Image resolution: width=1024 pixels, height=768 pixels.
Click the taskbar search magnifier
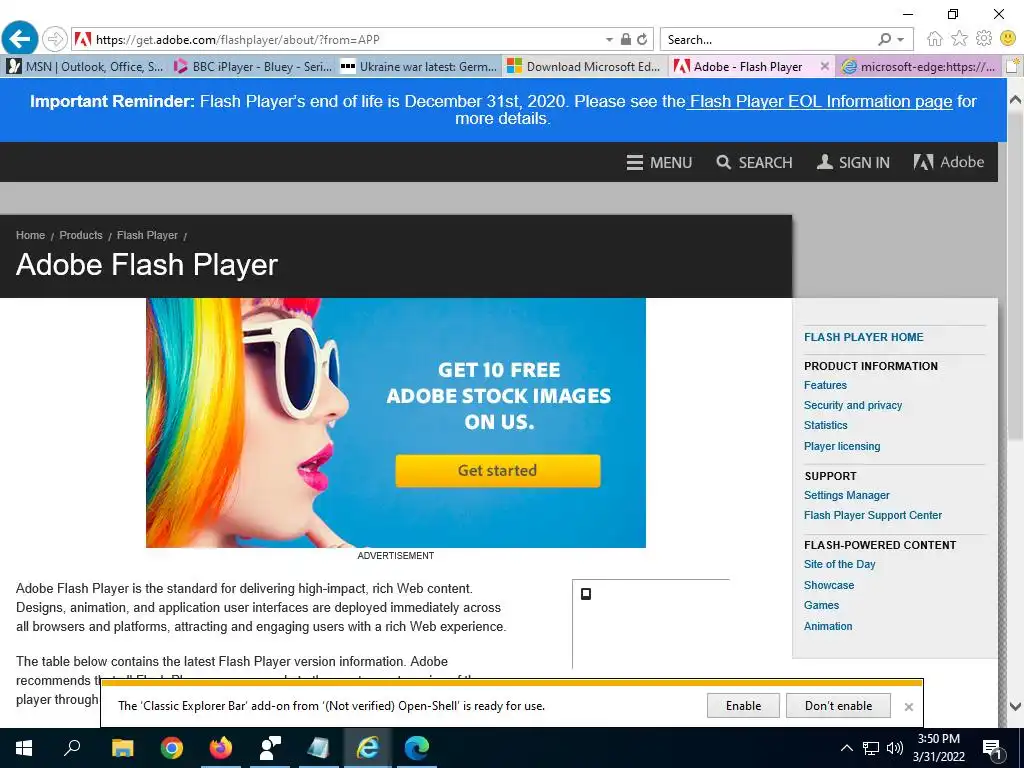tap(72, 748)
